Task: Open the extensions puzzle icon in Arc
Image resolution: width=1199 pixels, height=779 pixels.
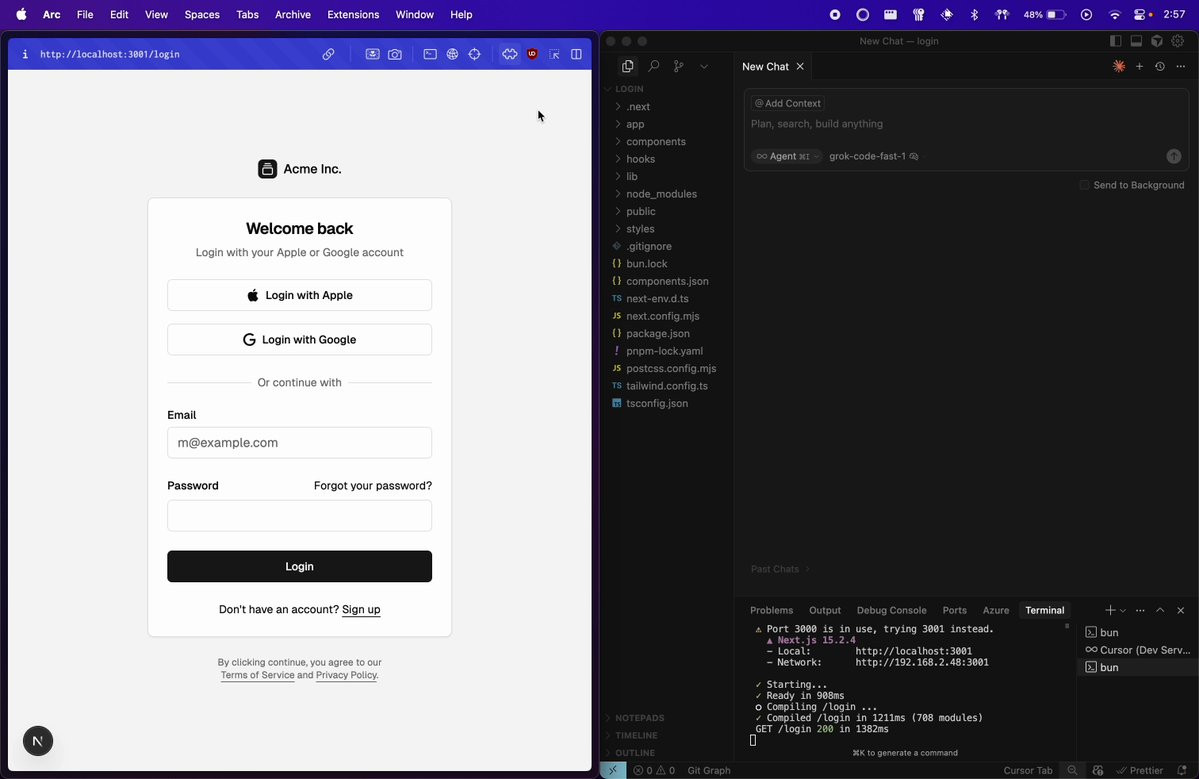Action: 509,54
